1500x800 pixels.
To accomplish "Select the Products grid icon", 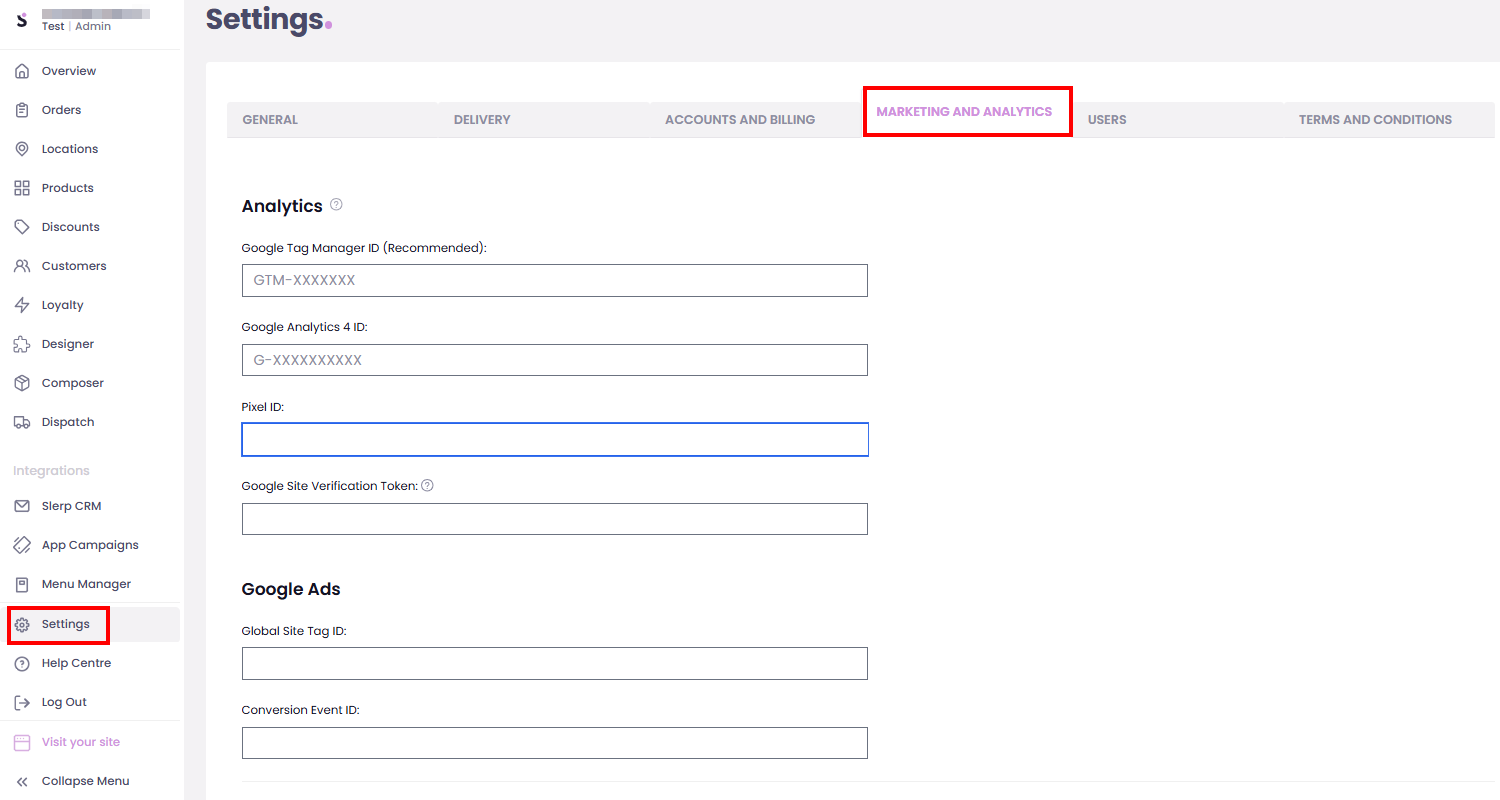I will click(x=22, y=188).
